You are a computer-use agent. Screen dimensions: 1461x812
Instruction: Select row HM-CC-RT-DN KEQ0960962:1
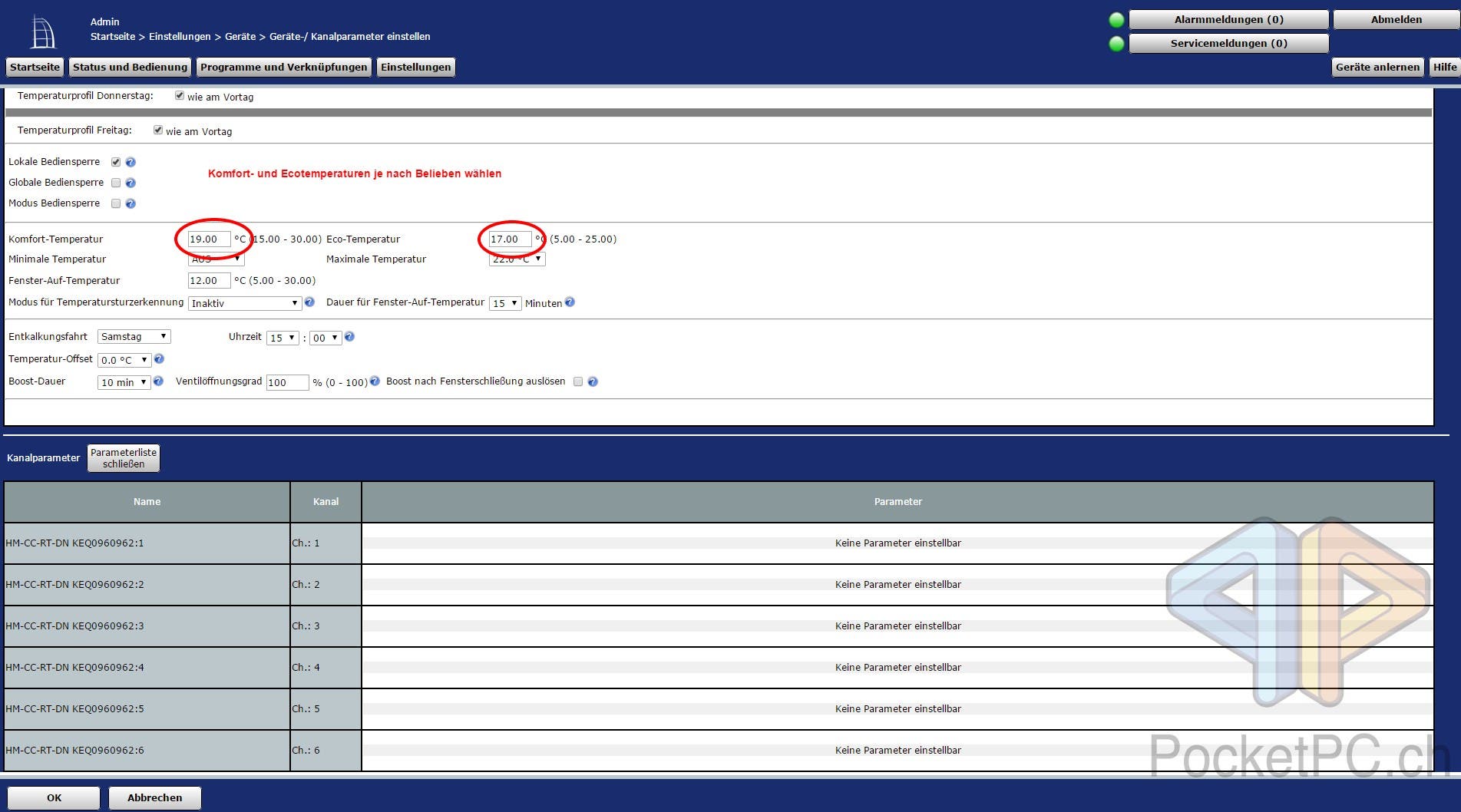tap(719, 543)
